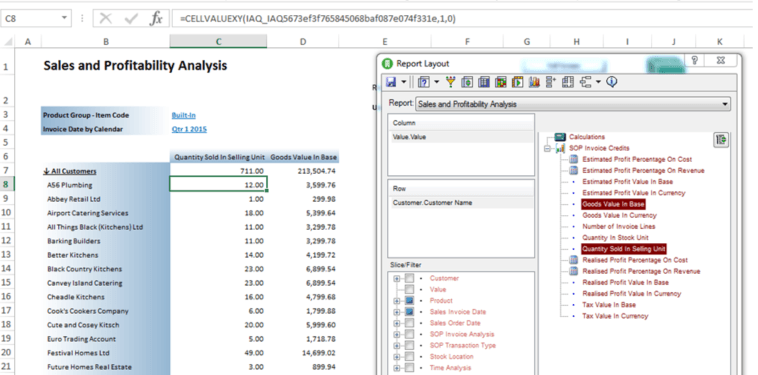This screenshot has height=375, width=758.
Task: Click the funnel filter toolbar icon
Action: pos(451,82)
